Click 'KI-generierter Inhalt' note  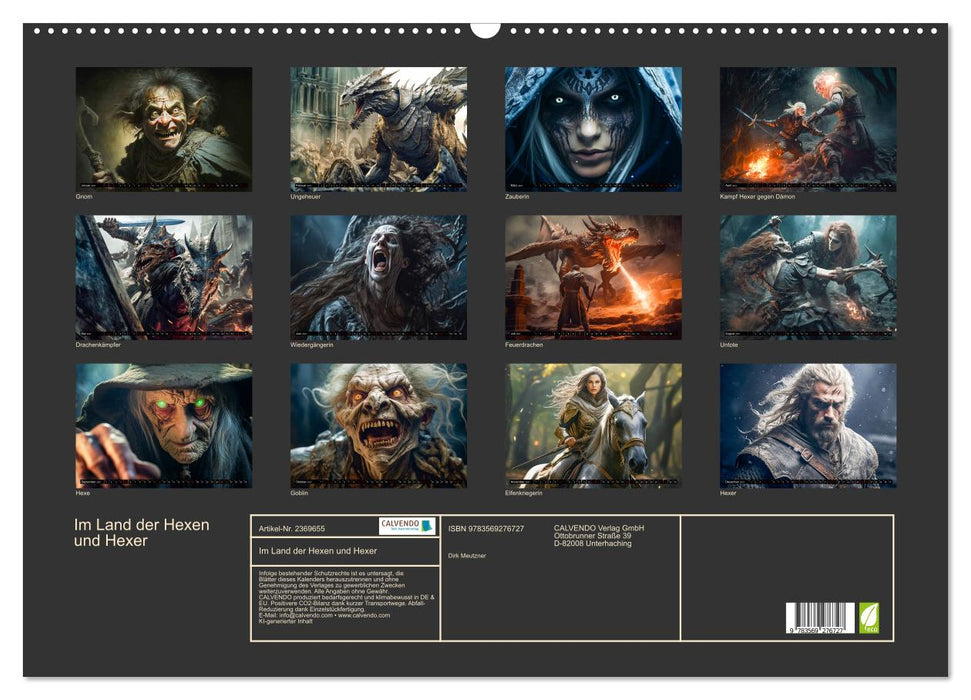tap(285, 621)
